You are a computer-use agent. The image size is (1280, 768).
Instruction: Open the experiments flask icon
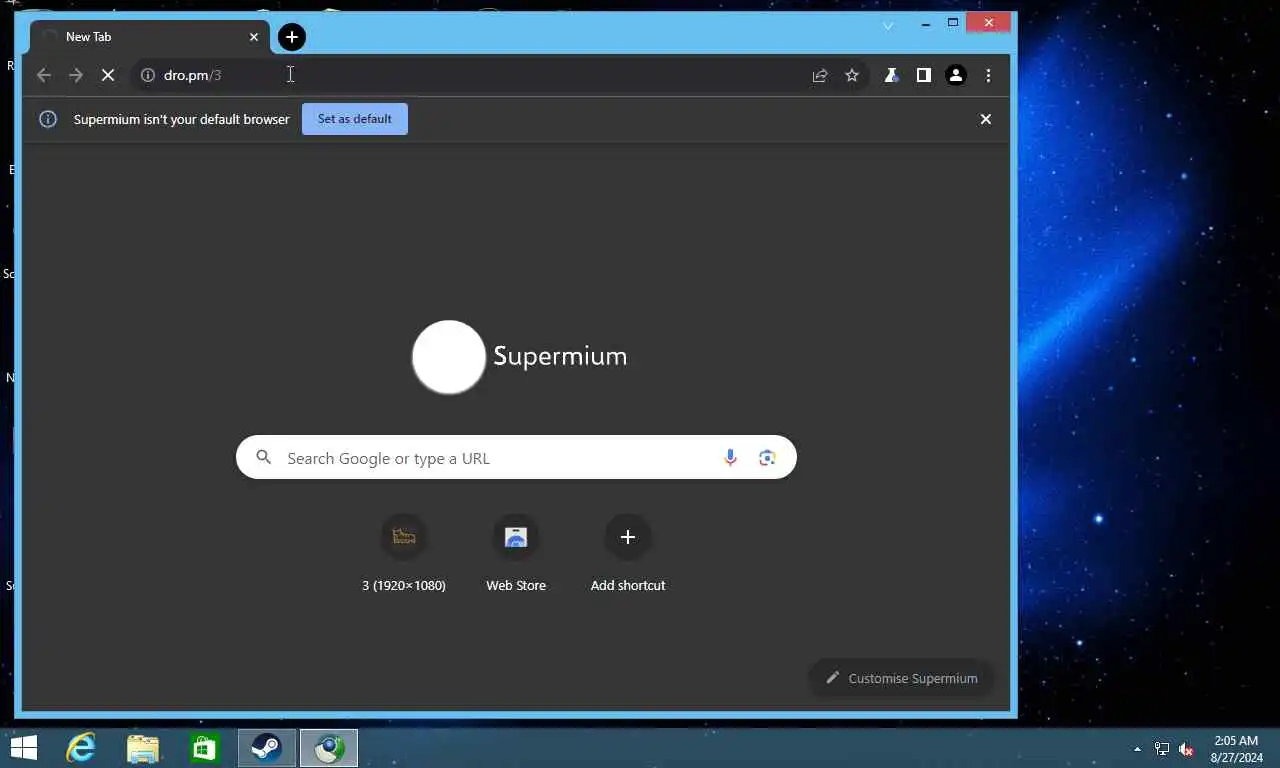(x=891, y=75)
